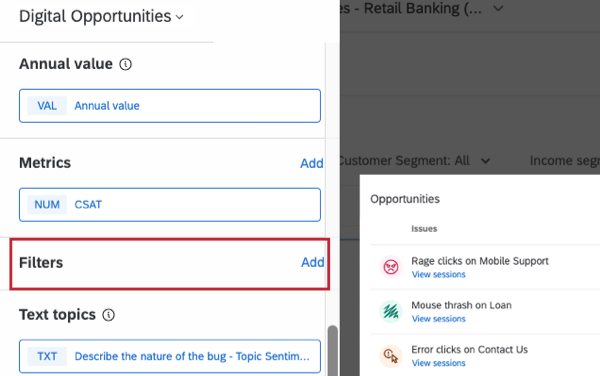The height and width of the screenshot is (376, 600).
Task: View sessions for Rage clicks on Mobile Support
Action: (439, 275)
